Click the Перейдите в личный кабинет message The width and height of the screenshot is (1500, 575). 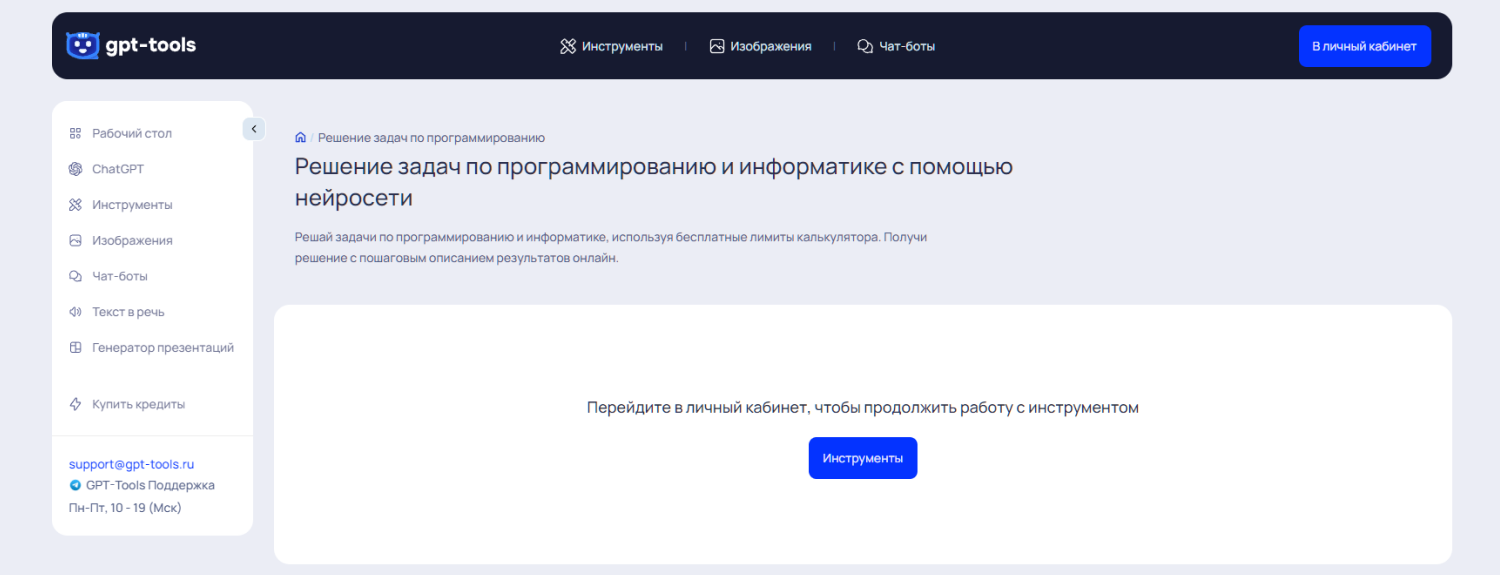pyautogui.click(x=863, y=408)
